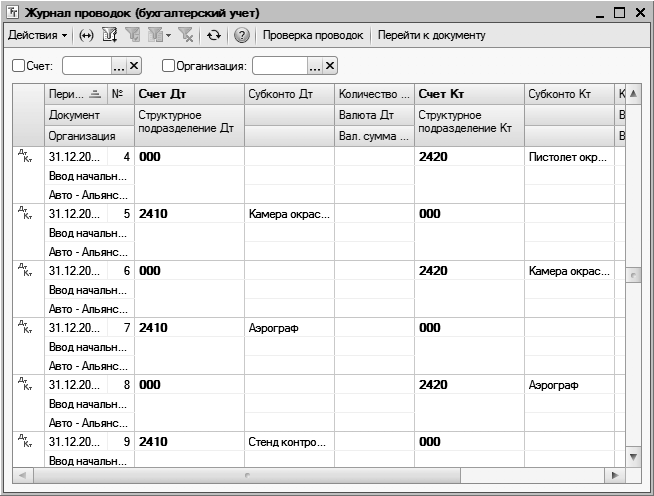Enable the Счет filter checkbox
Image resolution: width=654 pixels, height=496 pixels.
pos(19,66)
